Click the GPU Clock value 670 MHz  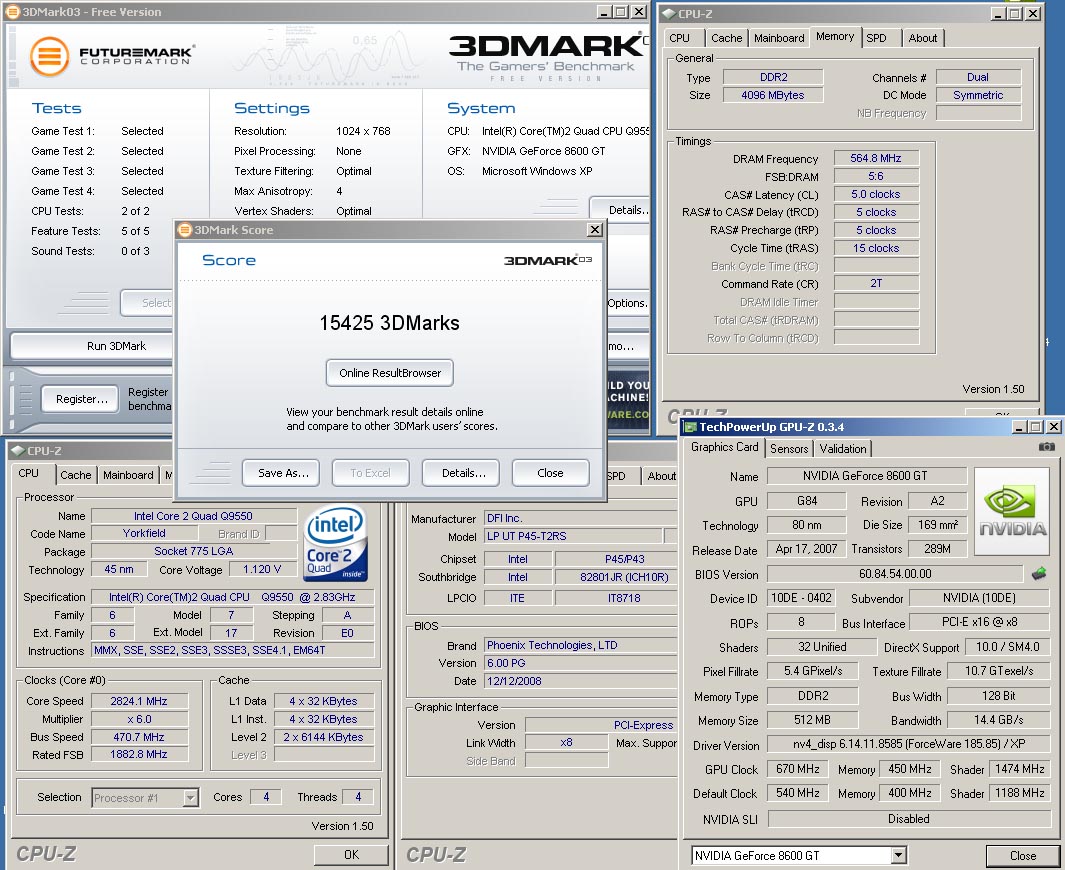coord(797,769)
